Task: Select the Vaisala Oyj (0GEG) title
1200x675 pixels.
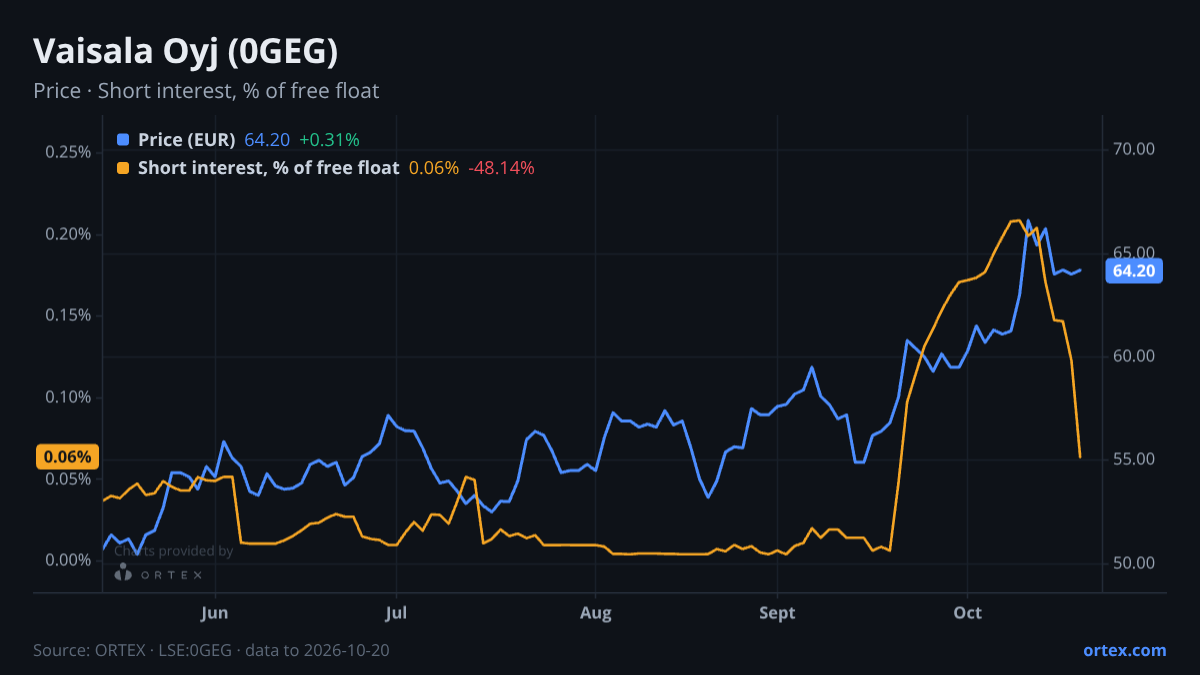Action: (x=185, y=51)
